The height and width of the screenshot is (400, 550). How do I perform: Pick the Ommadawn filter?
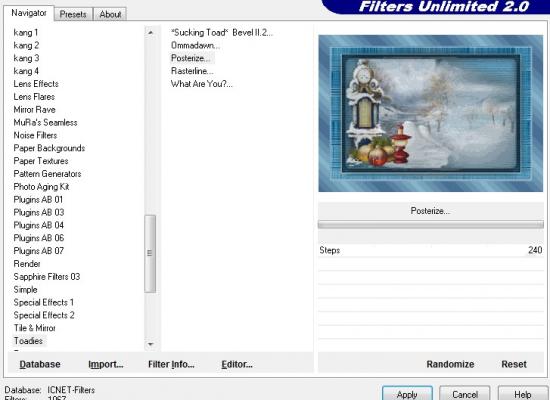pos(195,45)
